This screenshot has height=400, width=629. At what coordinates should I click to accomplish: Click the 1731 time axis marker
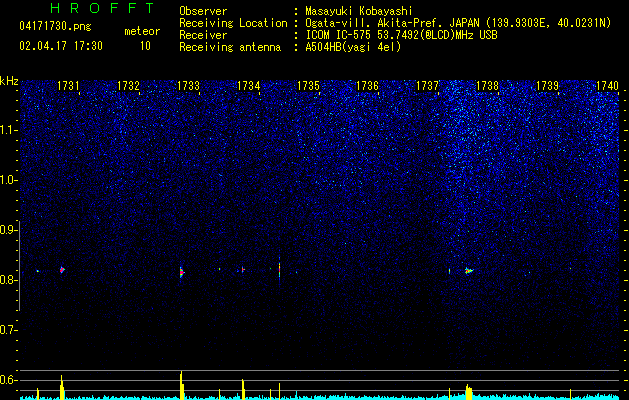(68, 85)
